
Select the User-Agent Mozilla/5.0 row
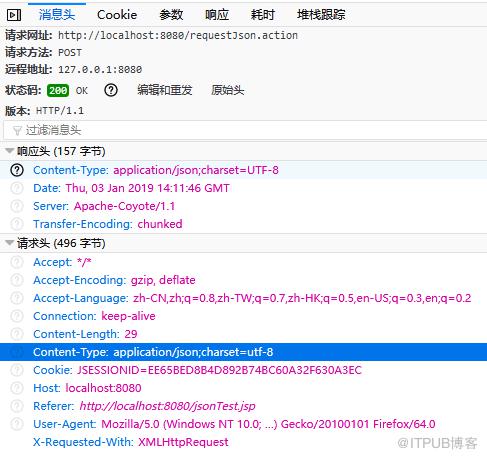tap(243, 424)
